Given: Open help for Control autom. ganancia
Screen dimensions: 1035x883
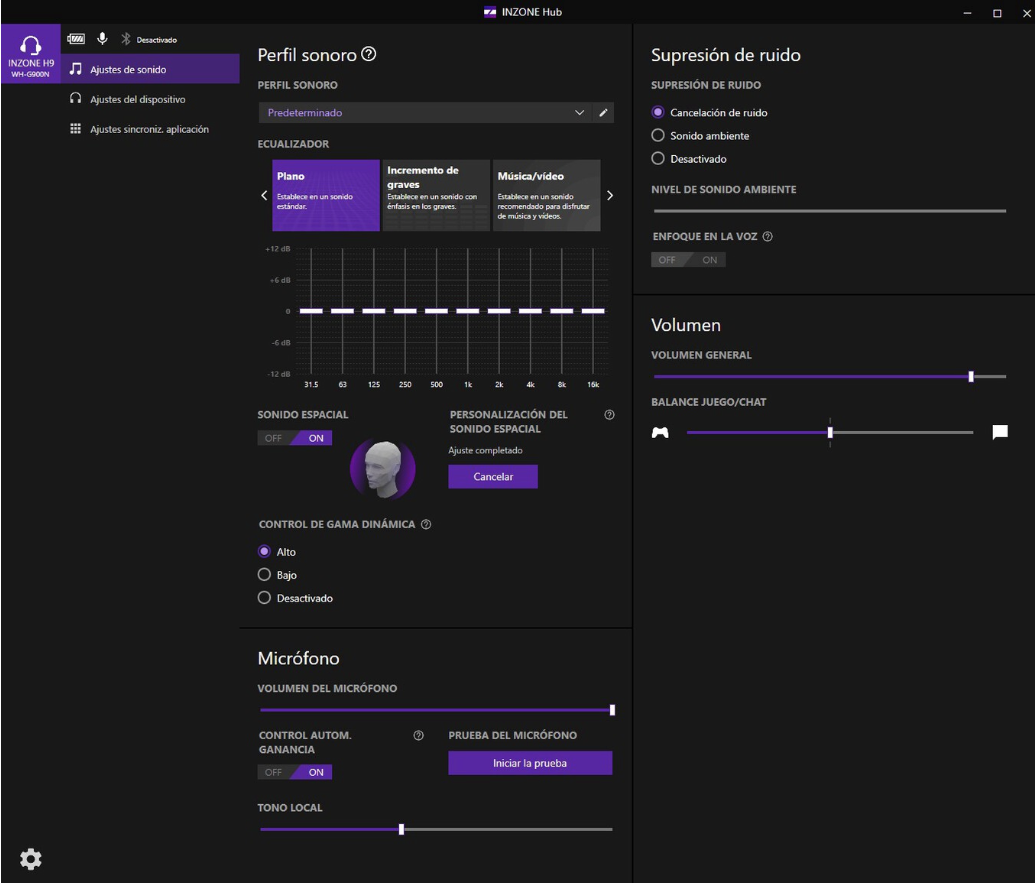Looking at the screenshot, I should (418, 736).
